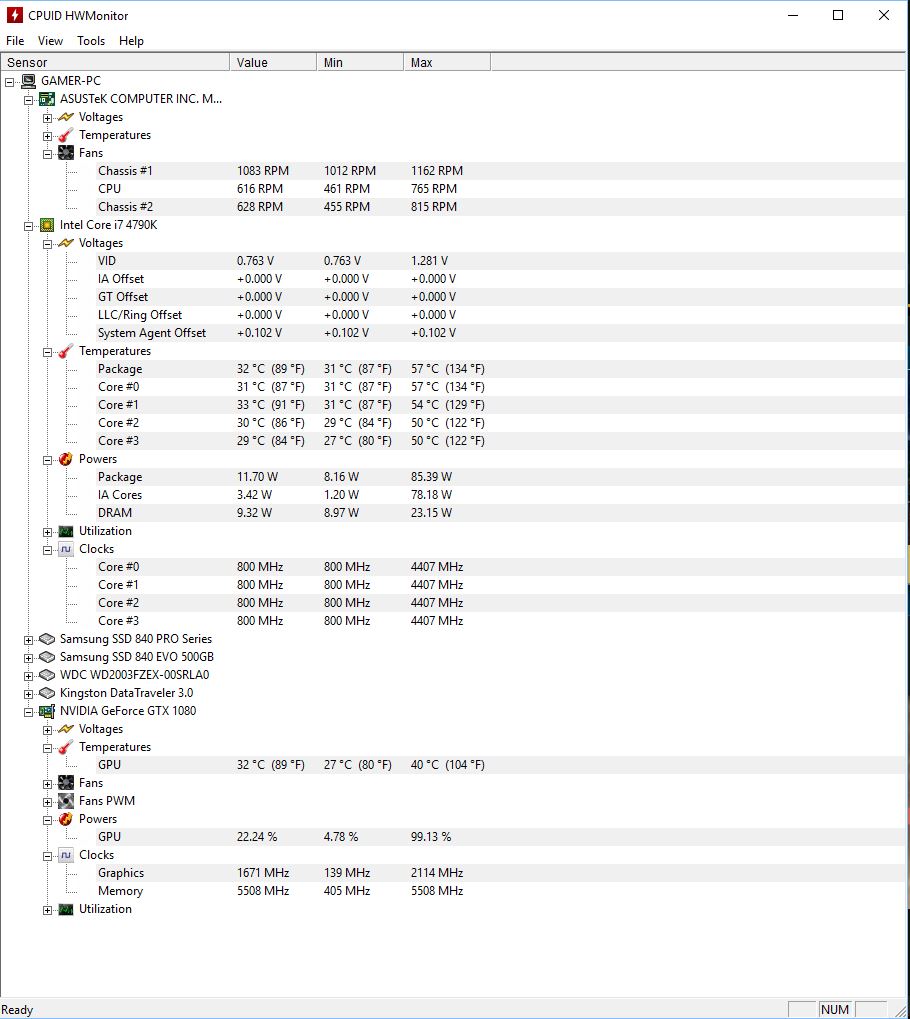Click the WDC WD2003FZEX drive icon

point(47,675)
